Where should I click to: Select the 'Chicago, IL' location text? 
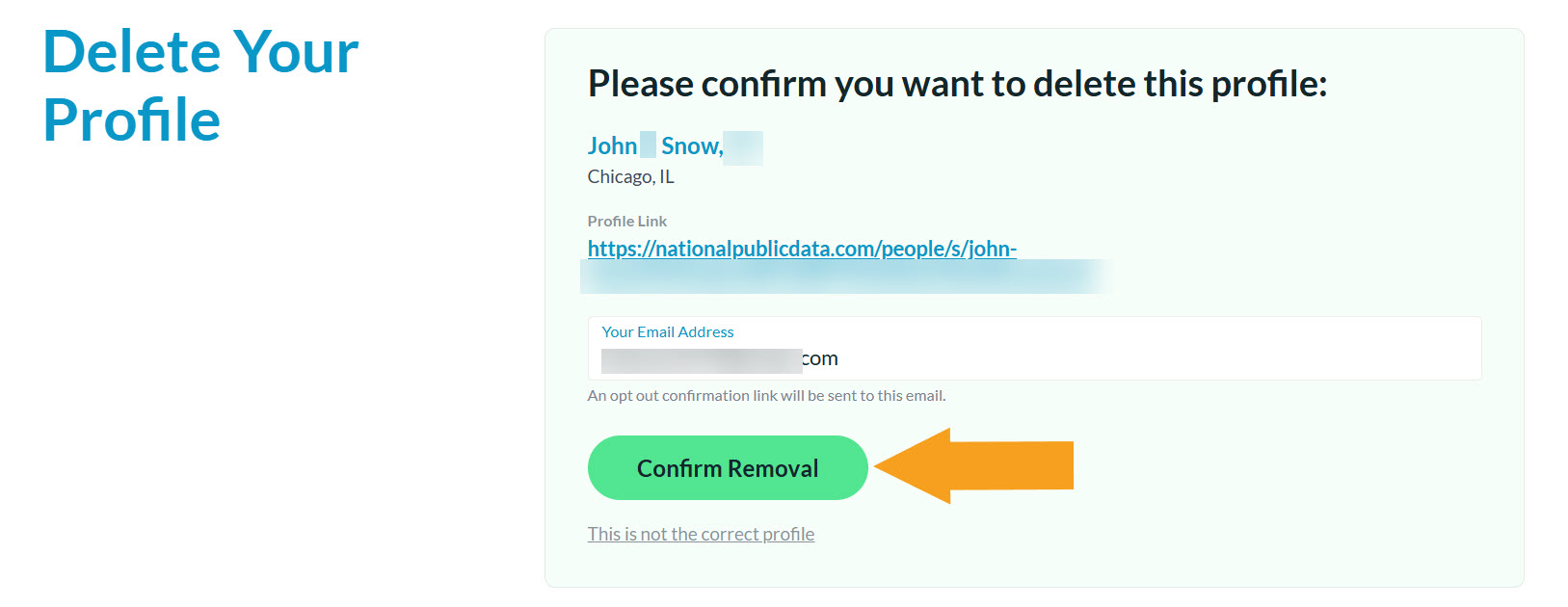pyautogui.click(x=630, y=176)
